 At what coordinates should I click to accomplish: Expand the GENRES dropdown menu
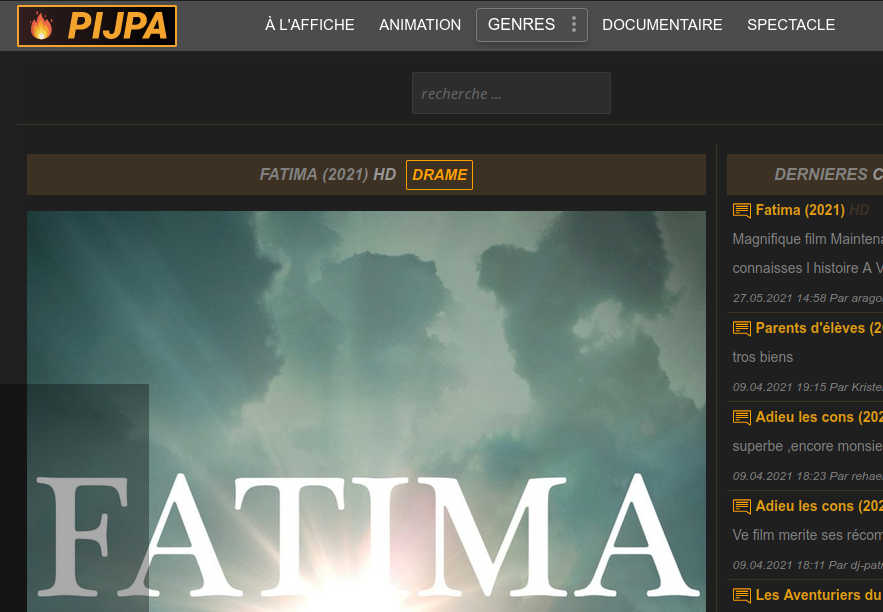tap(532, 25)
